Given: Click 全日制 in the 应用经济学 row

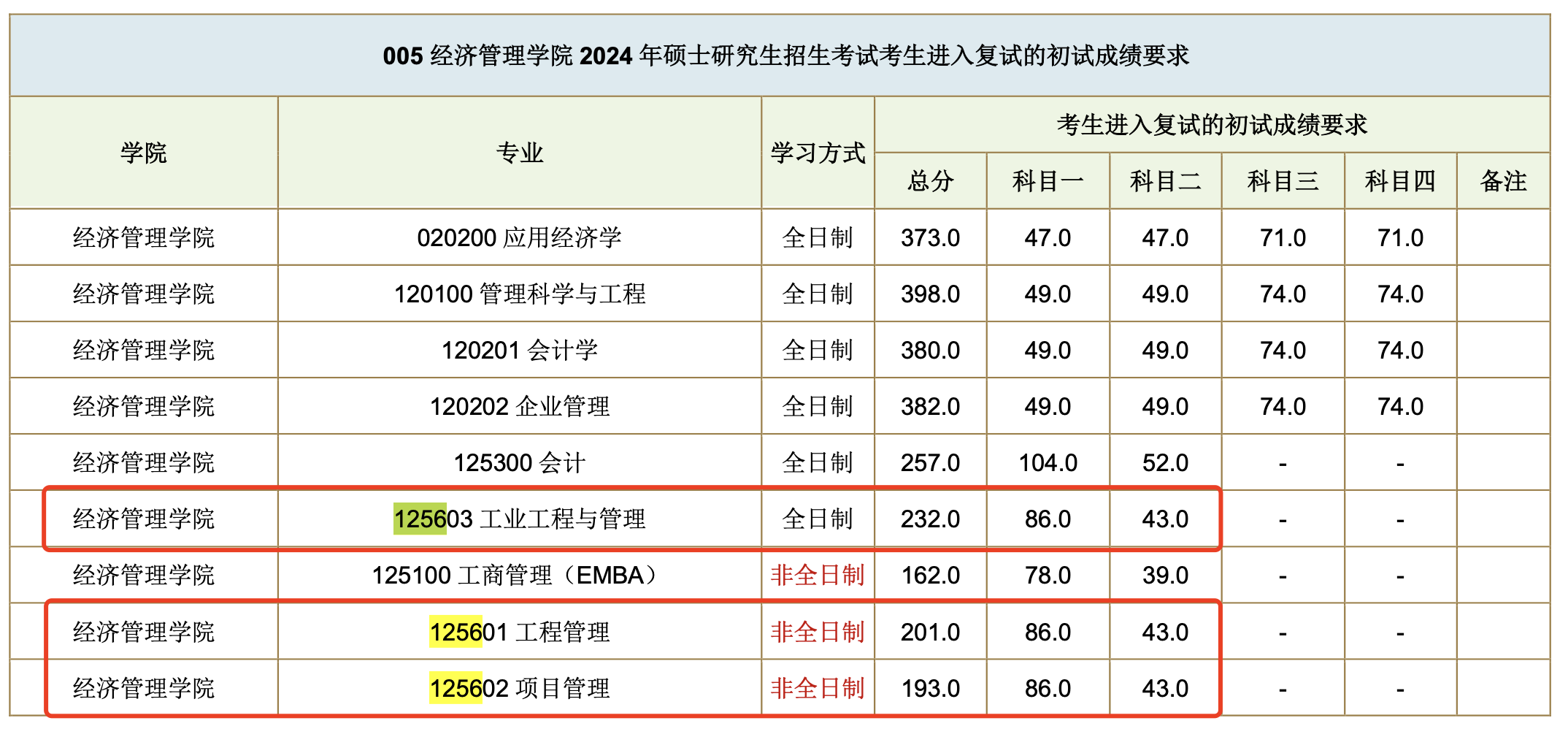Looking at the screenshot, I should (x=818, y=237).
